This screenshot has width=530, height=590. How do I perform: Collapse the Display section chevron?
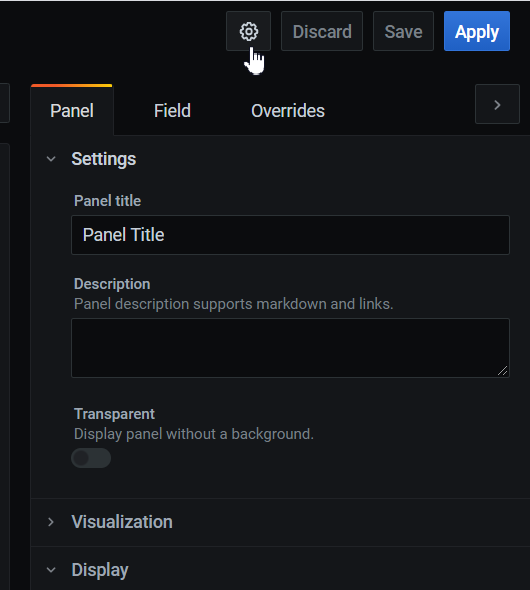coord(51,570)
